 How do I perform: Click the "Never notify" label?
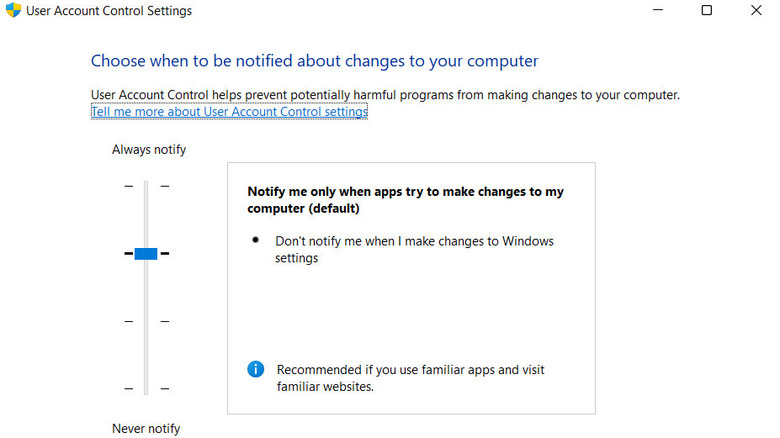146,428
